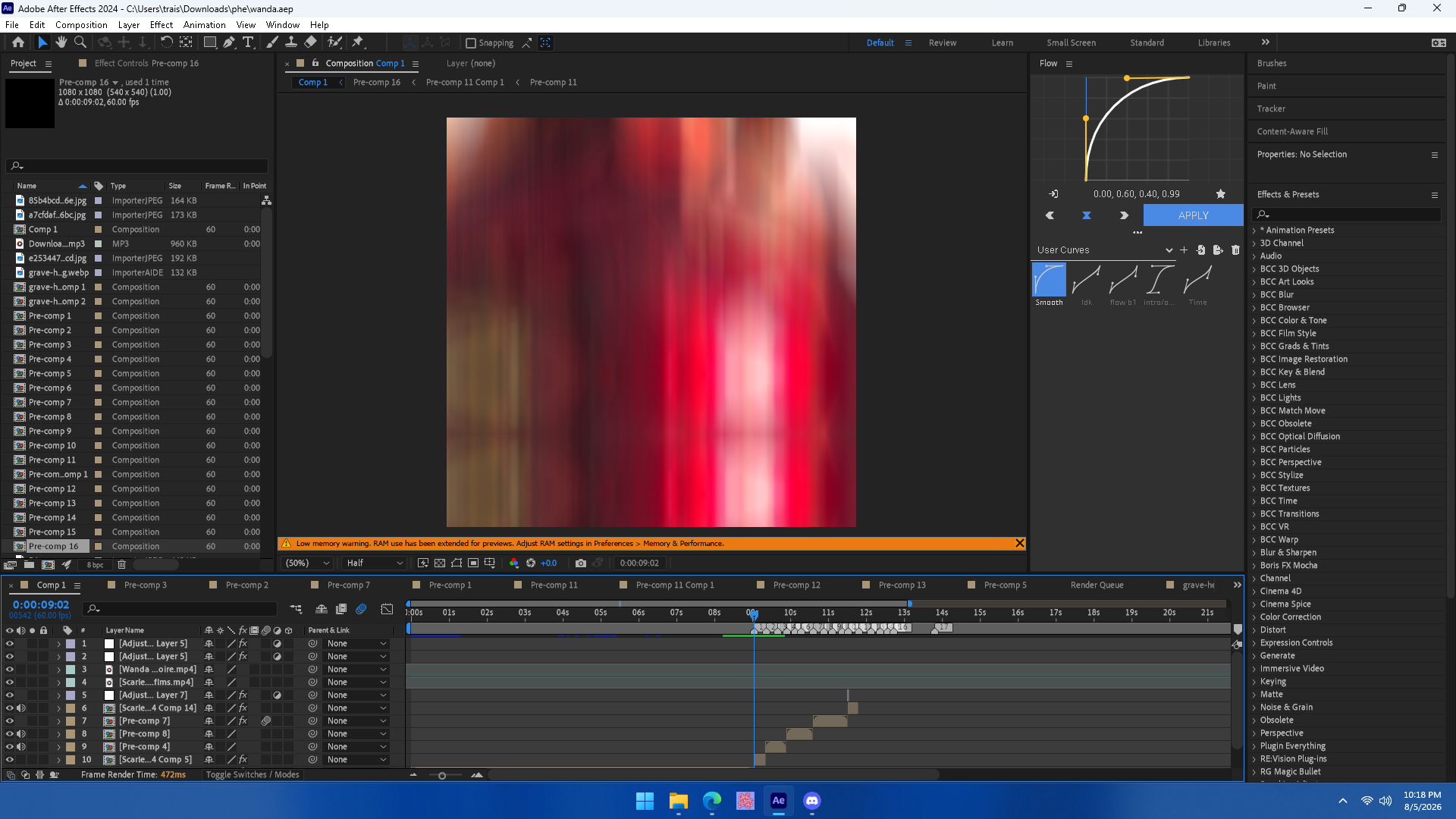
Task: Hide Pre-comp 7 layer eye
Action: pyautogui.click(x=10, y=720)
